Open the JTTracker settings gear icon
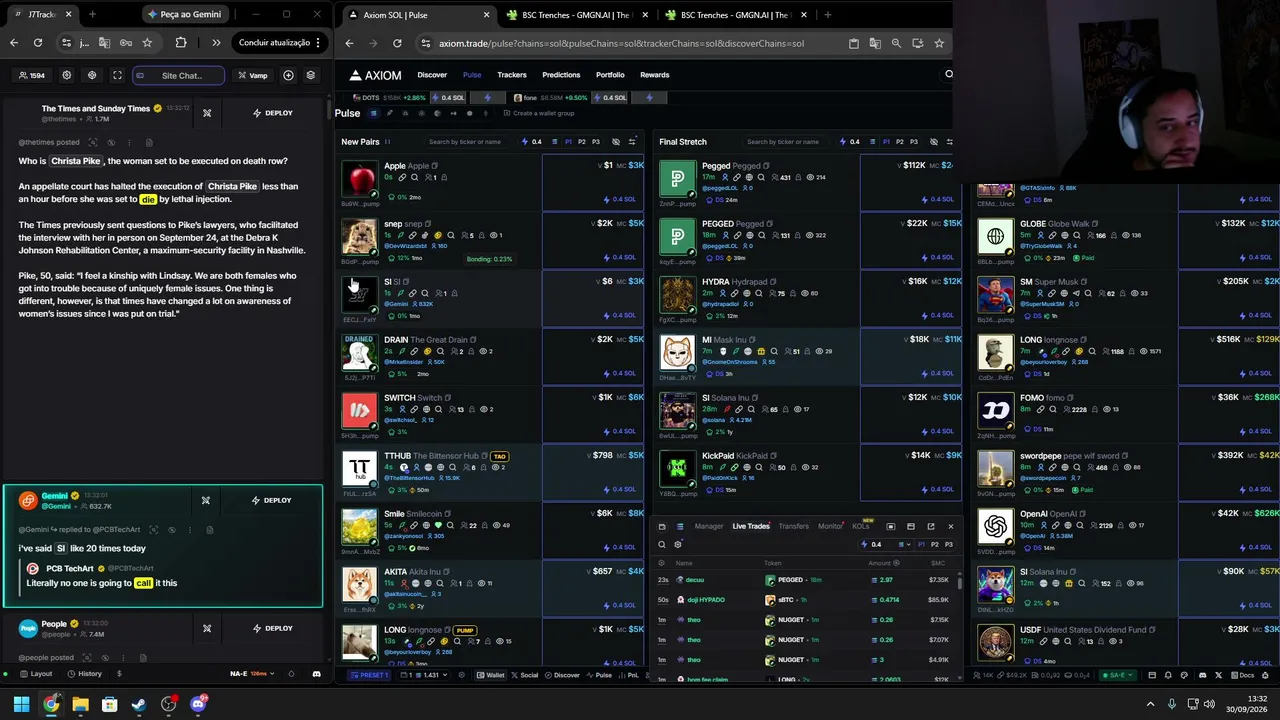This screenshot has width=1280, height=720. pyautogui.click(x=67, y=75)
